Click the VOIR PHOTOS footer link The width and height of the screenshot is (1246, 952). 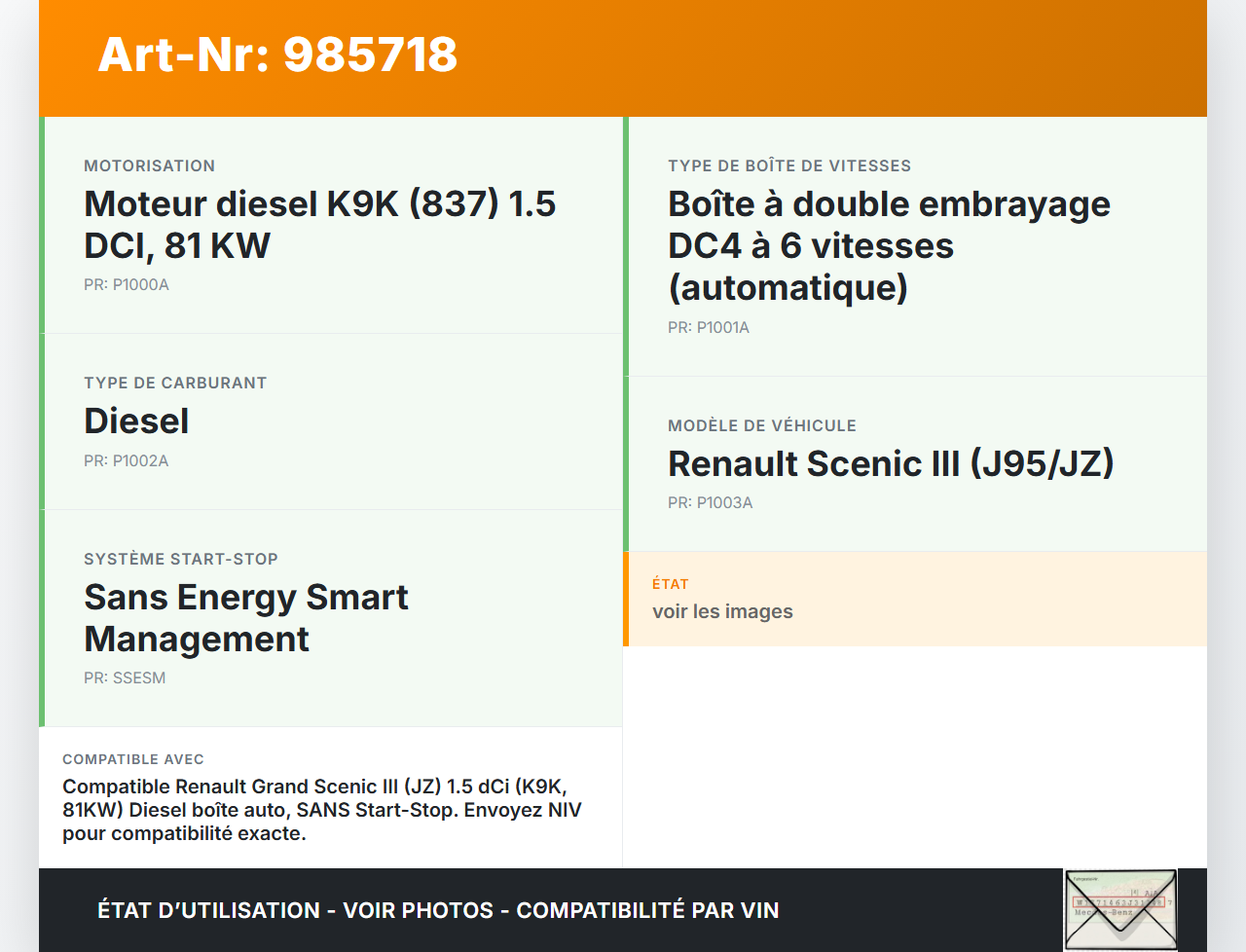click(419, 910)
